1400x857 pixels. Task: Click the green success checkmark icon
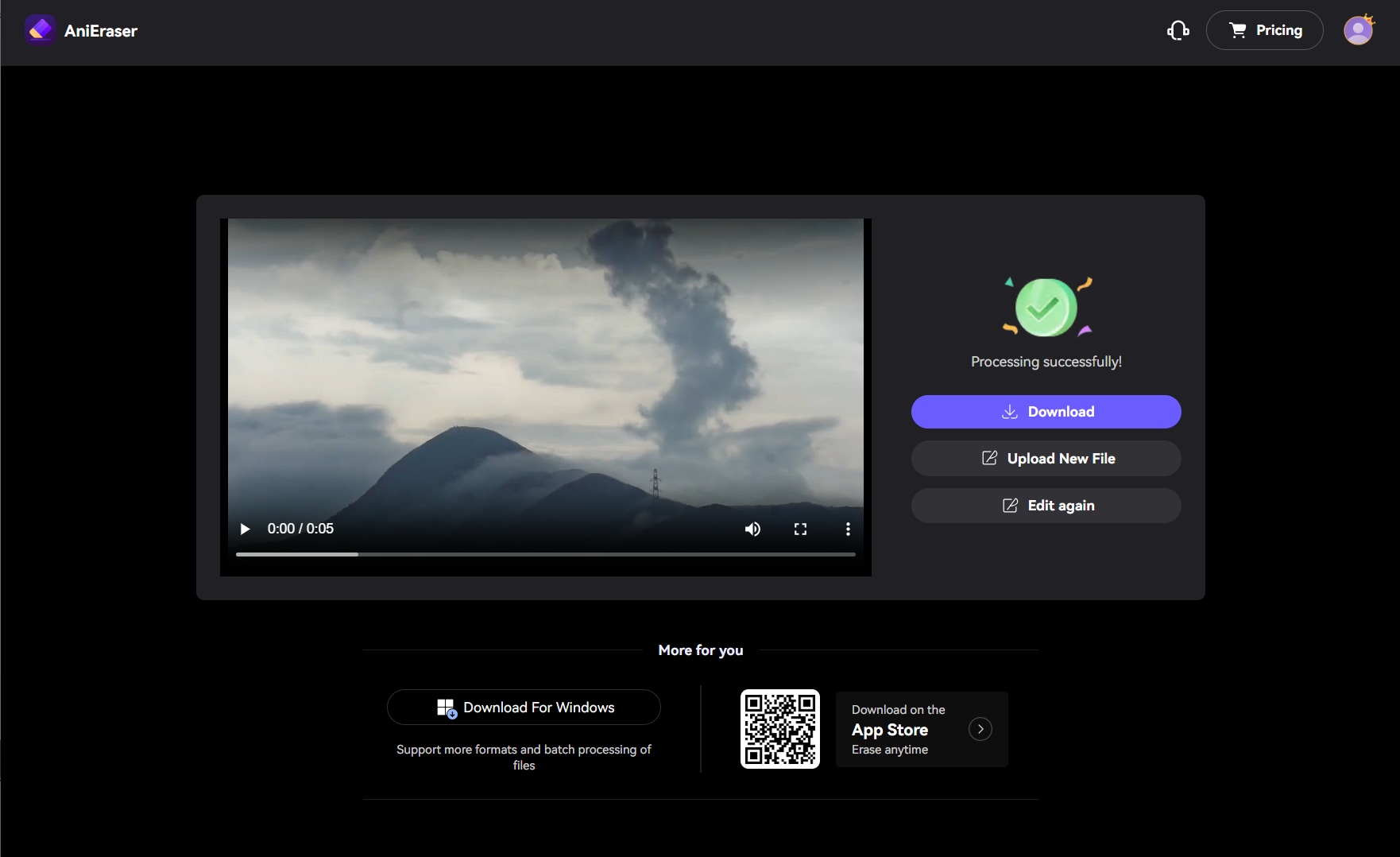[x=1045, y=308]
